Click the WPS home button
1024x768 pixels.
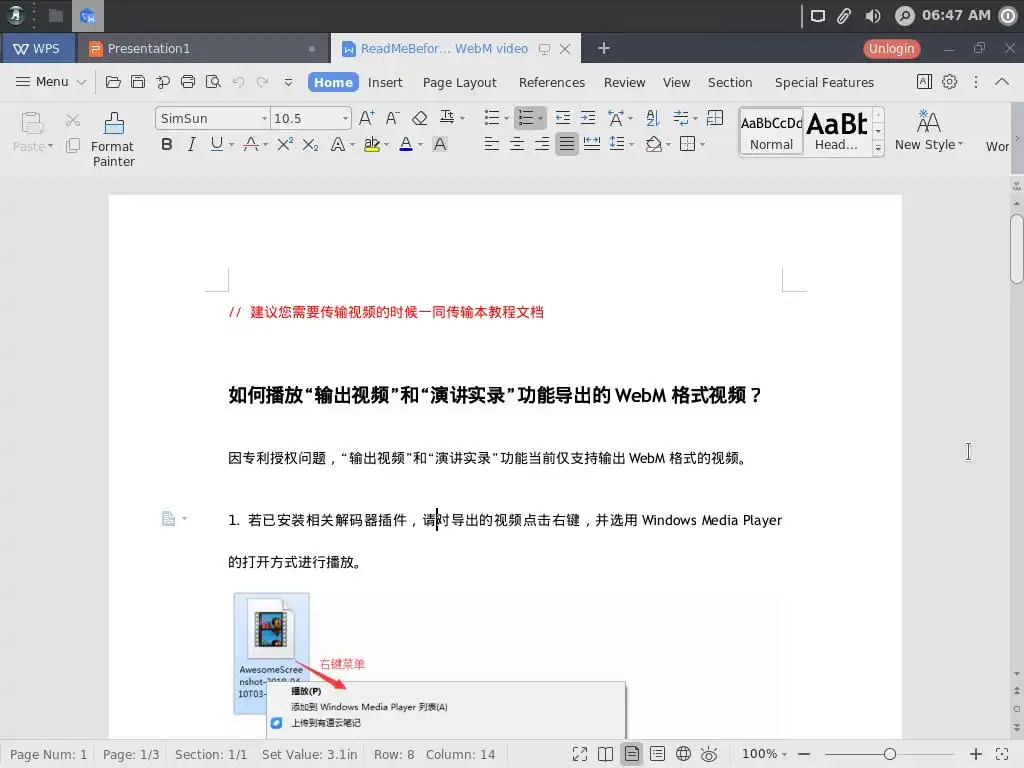(37, 48)
